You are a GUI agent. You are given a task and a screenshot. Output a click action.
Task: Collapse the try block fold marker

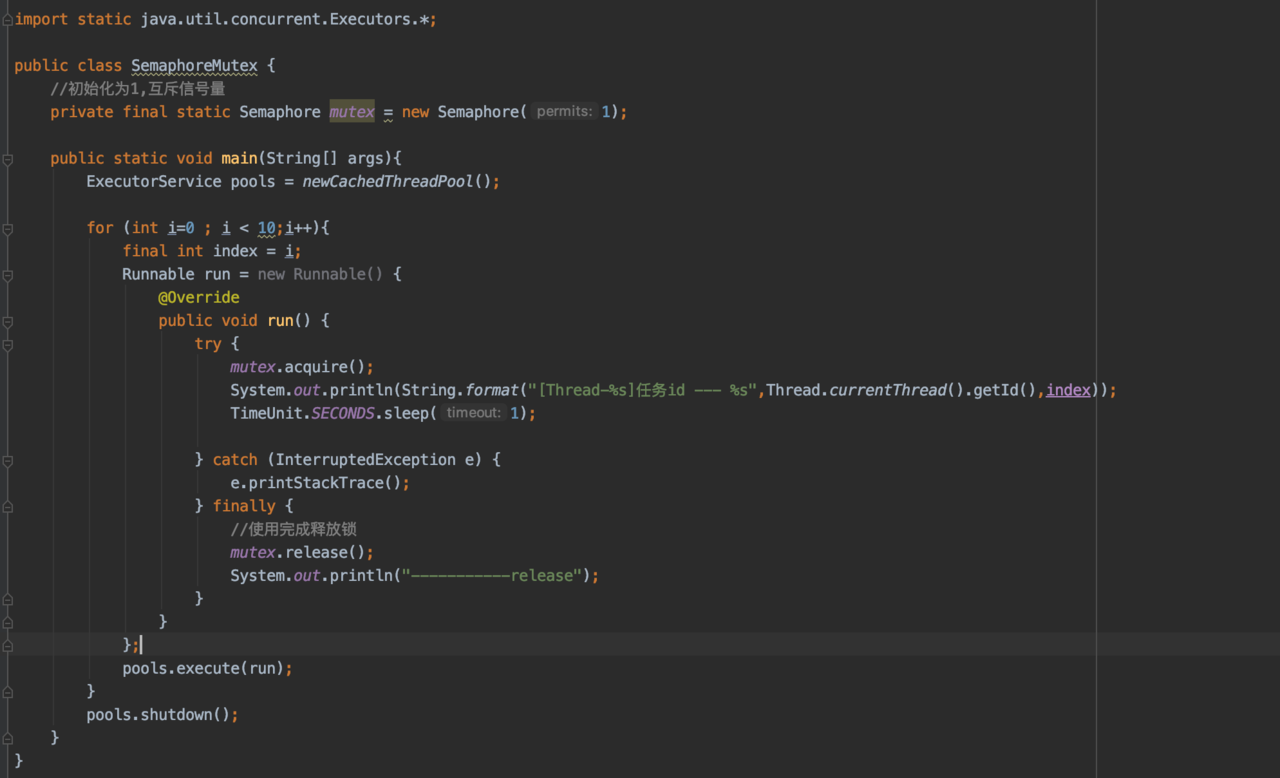click(7, 344)
